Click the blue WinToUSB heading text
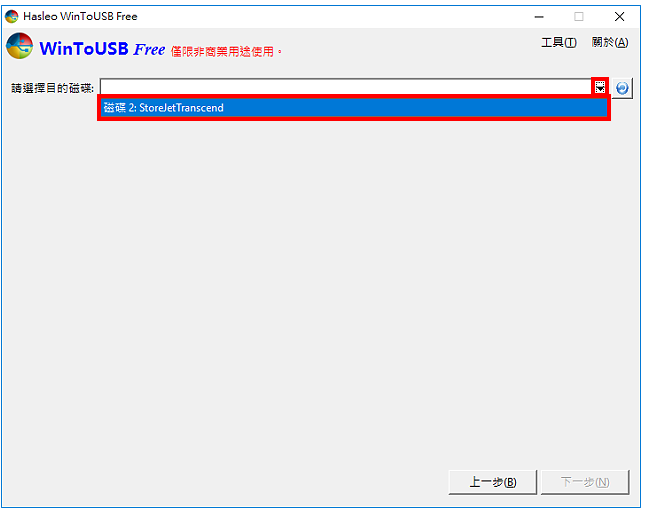Viewport: 654px width, 511px height. click(84, 49)
